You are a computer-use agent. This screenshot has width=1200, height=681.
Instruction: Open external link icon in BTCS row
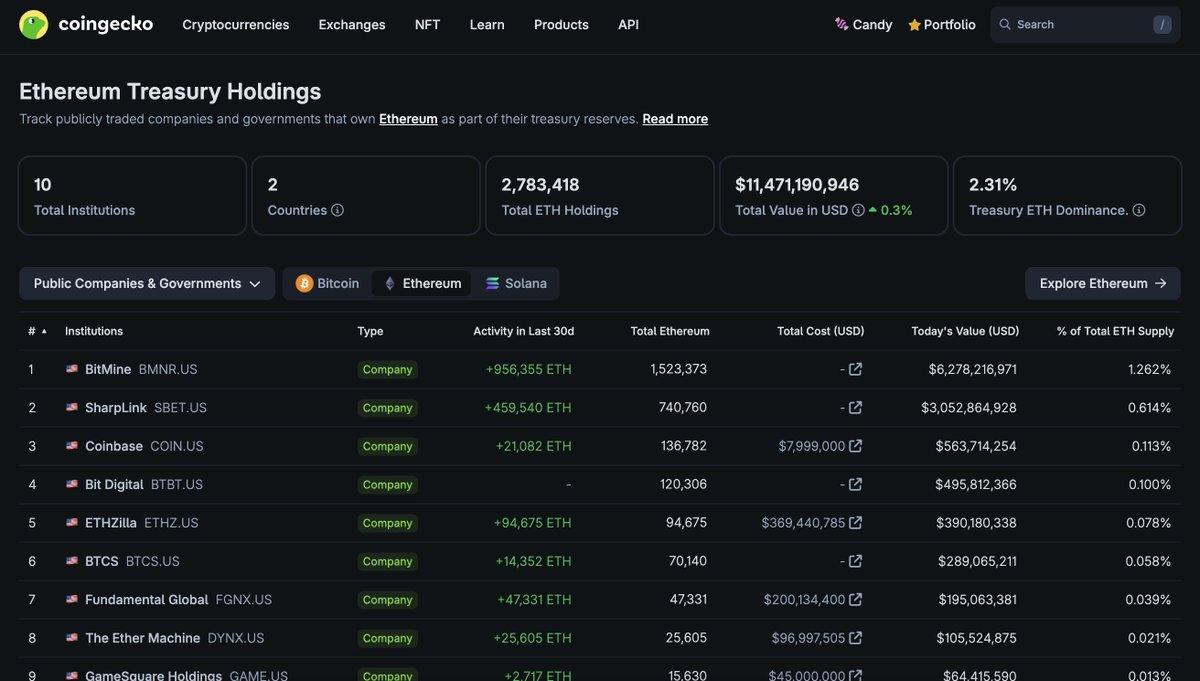(855, 561)
